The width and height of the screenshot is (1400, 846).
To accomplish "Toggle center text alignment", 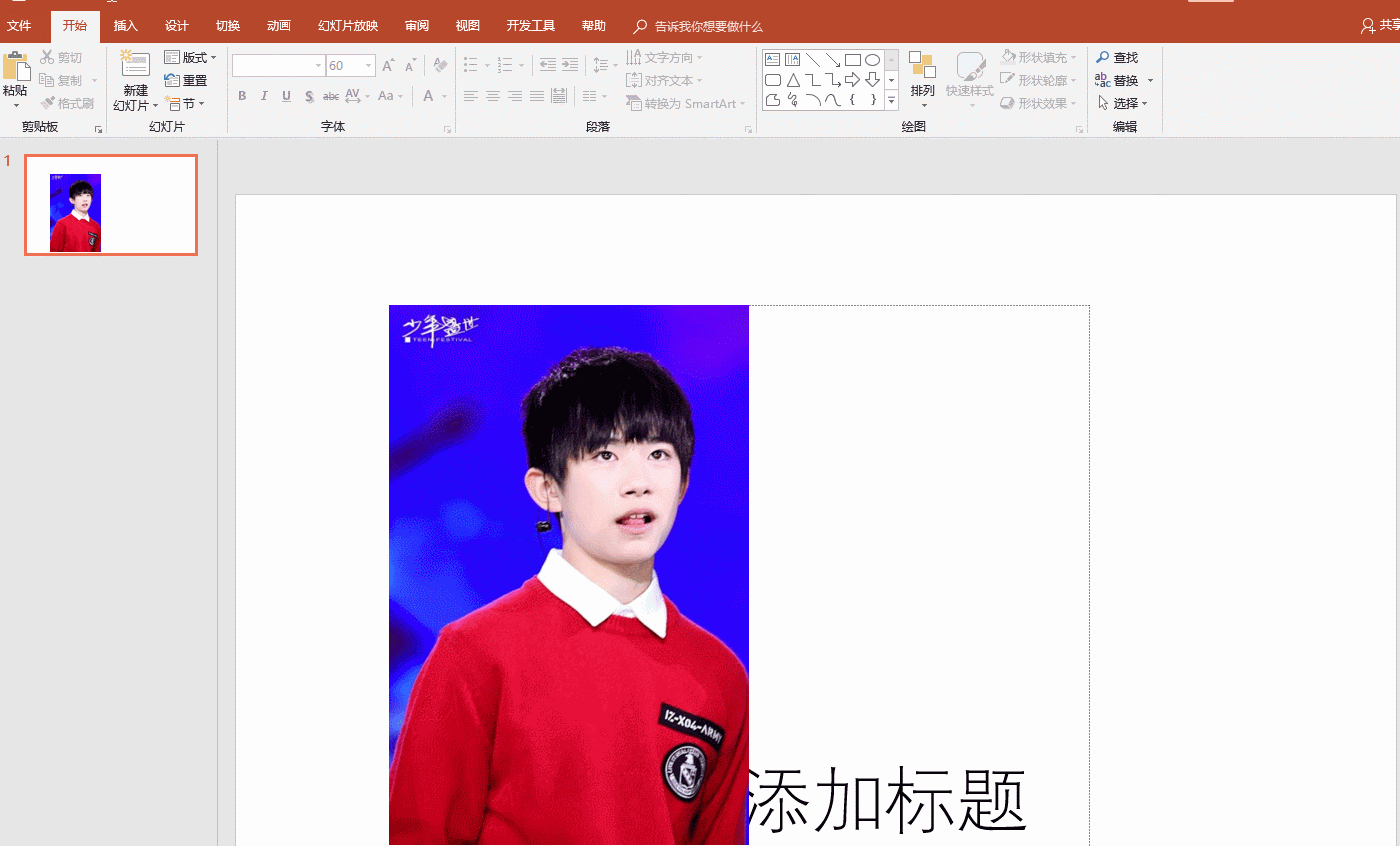I will (492, 96).
